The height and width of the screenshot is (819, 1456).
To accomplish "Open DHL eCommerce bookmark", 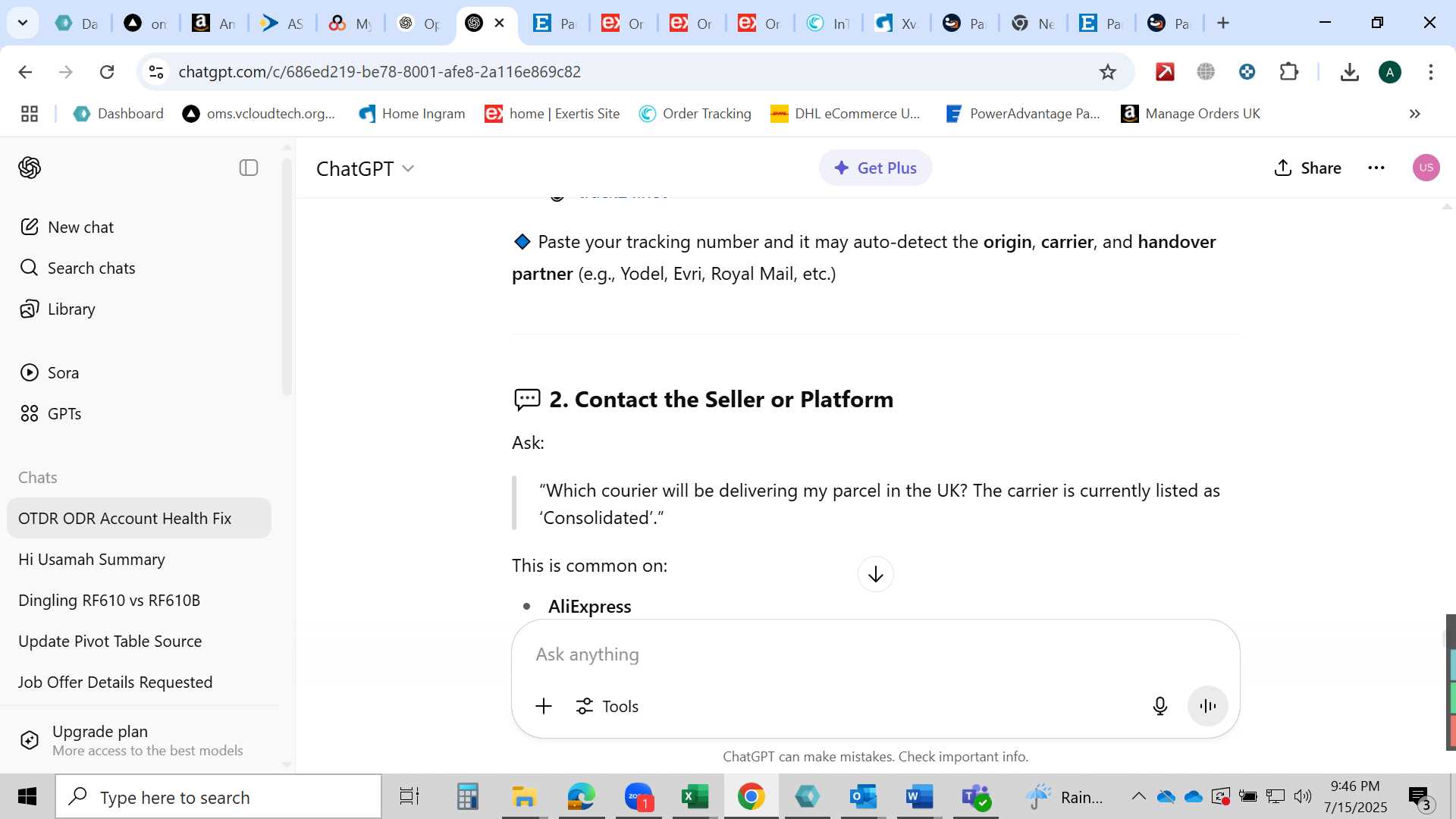I will tap(846, 114).
